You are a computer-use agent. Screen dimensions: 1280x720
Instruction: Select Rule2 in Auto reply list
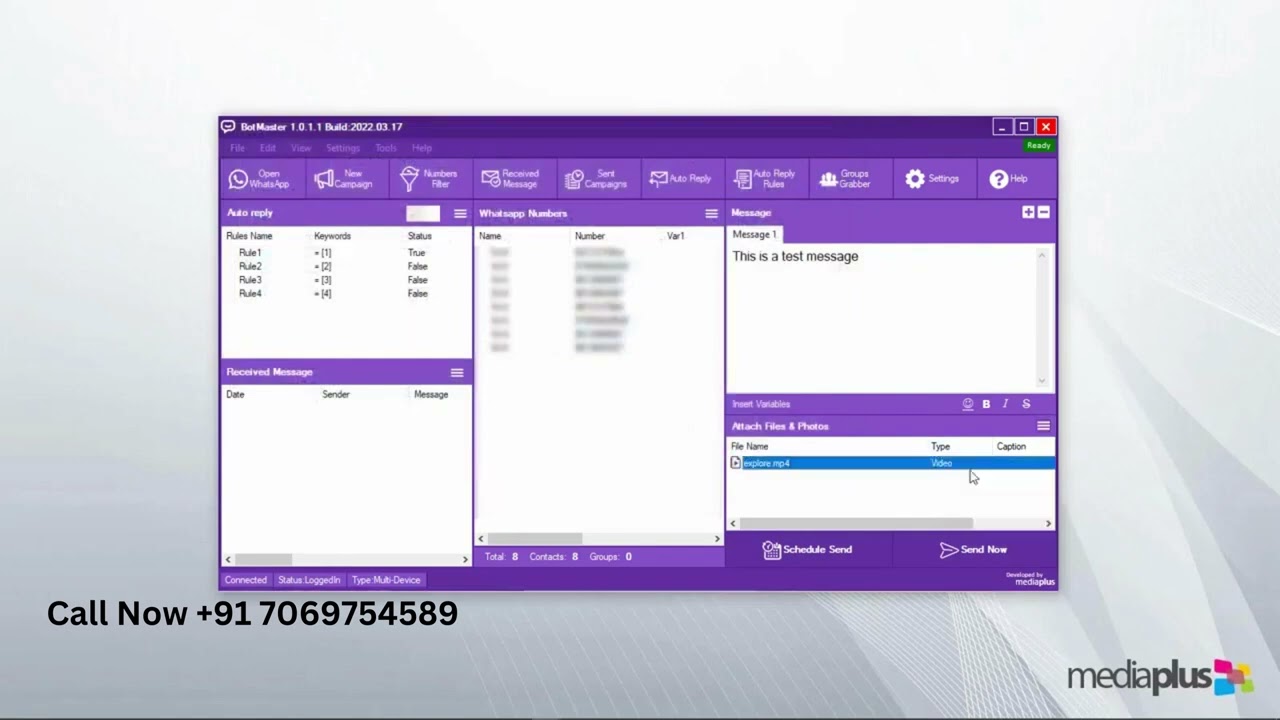[x=250, y=267]
